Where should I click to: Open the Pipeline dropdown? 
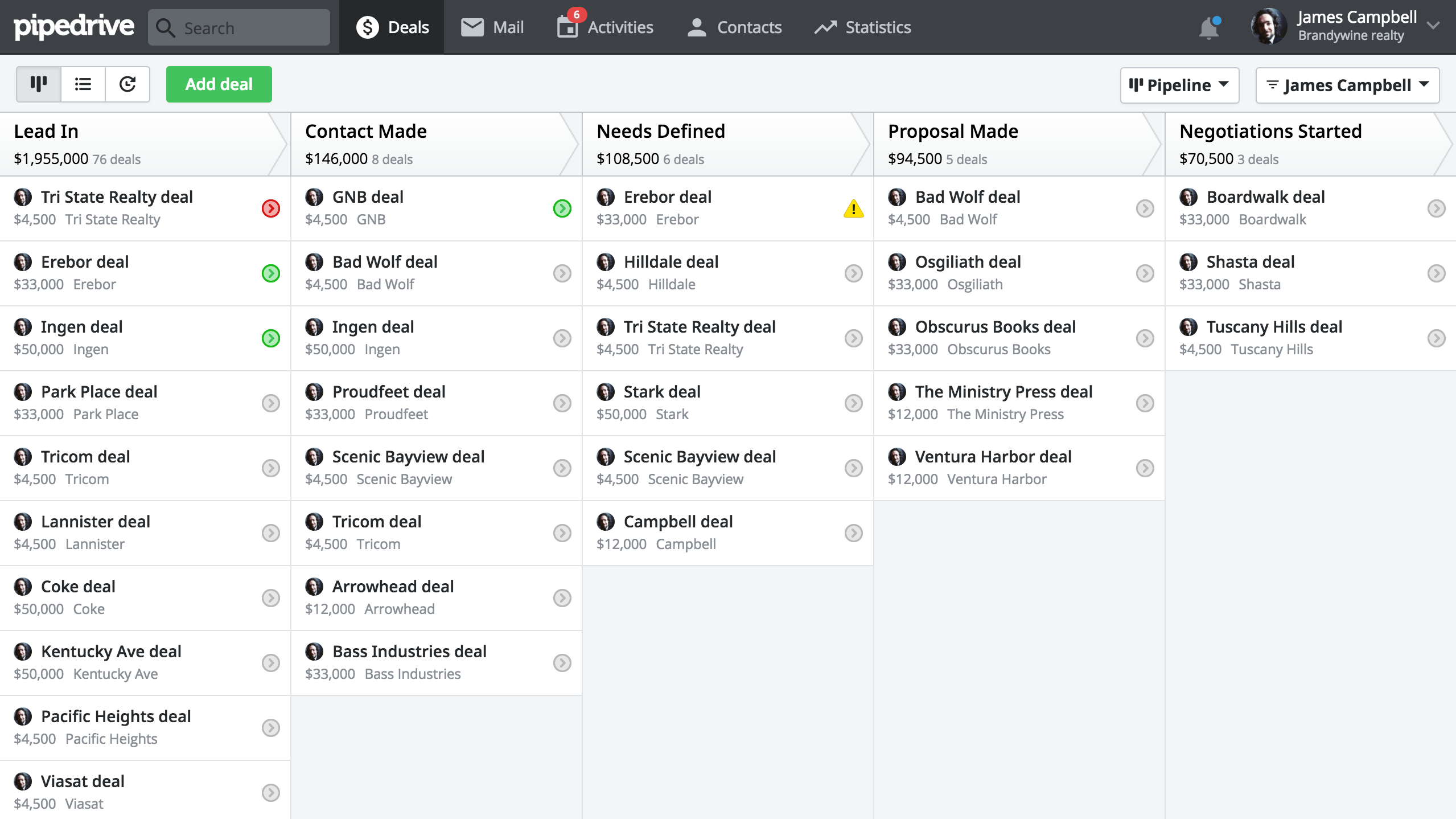click(1179, 85)
